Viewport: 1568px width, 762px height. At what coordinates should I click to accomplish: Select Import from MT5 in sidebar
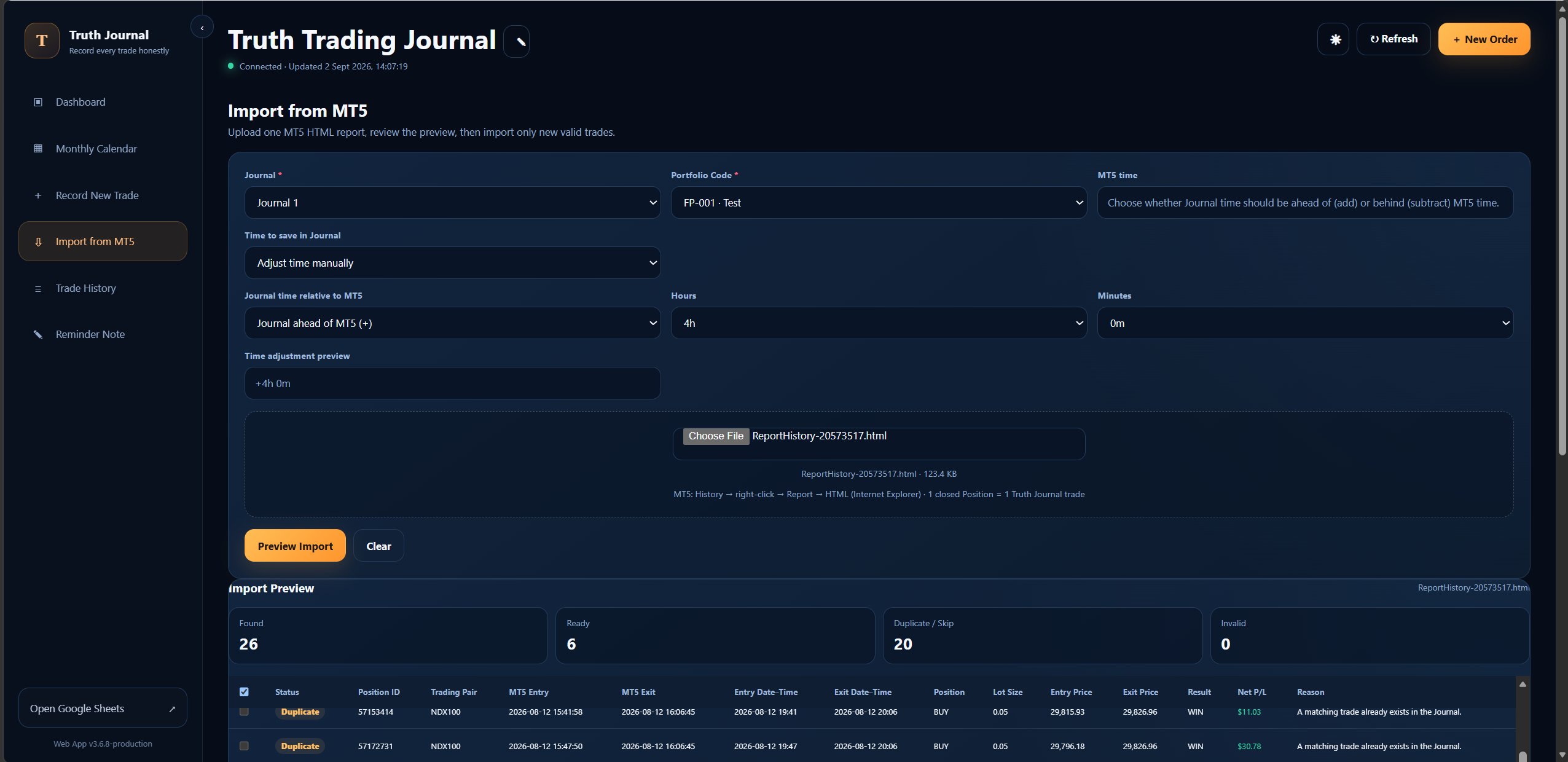pos(103,242)
